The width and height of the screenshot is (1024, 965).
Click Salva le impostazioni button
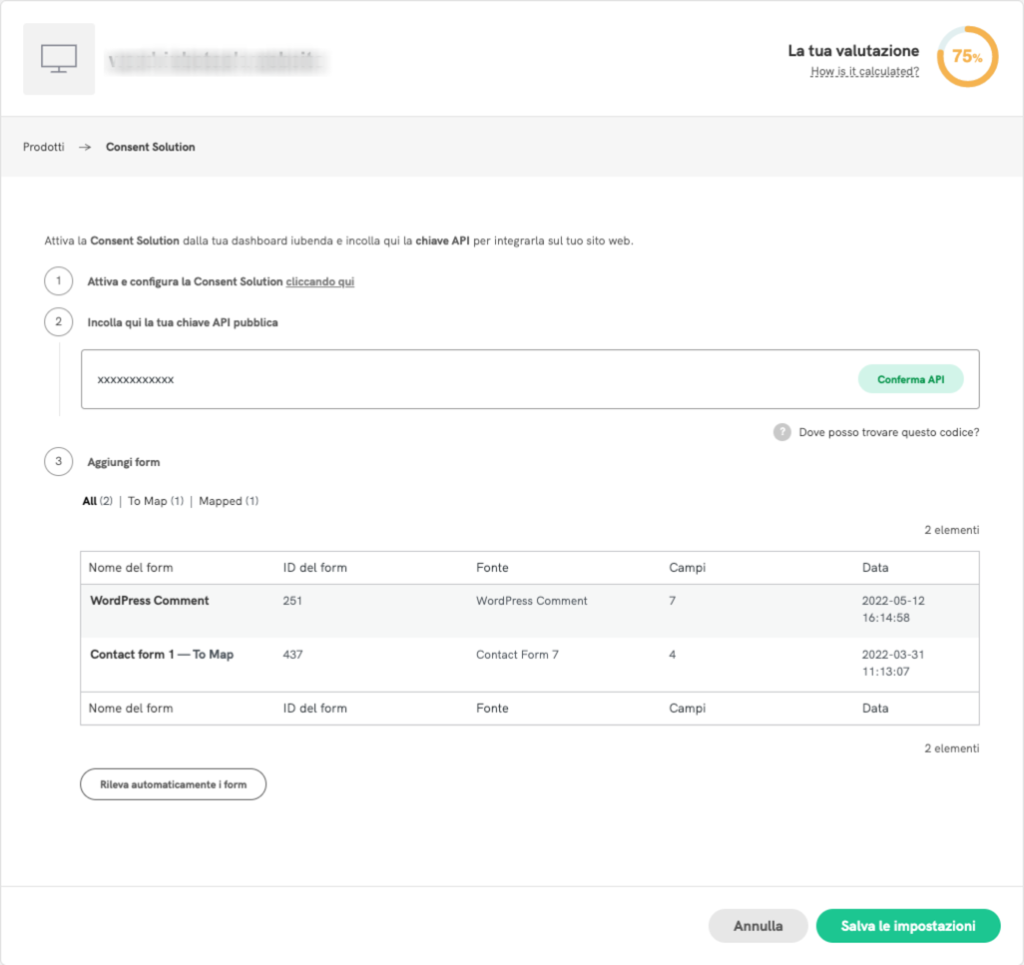pos(908,926)
